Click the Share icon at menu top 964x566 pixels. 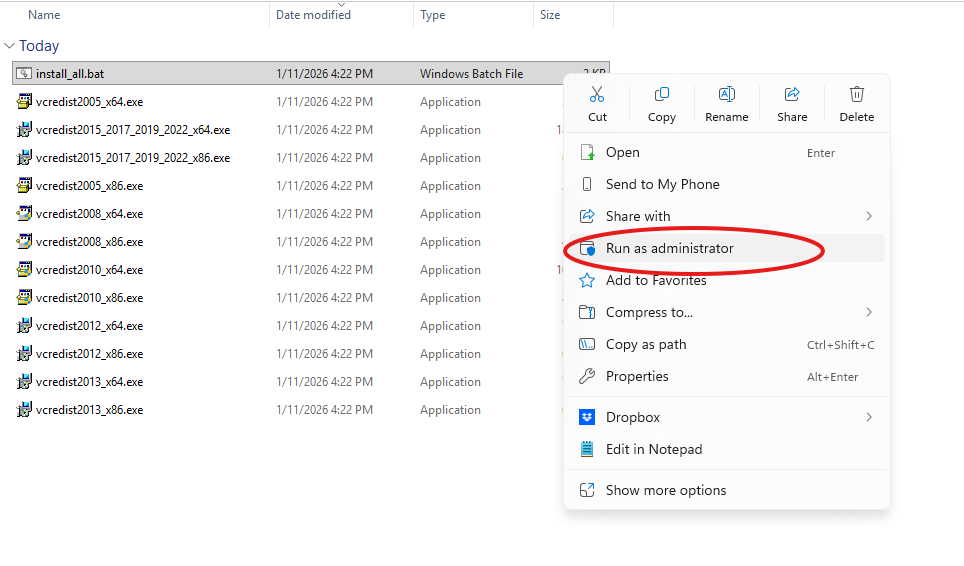792,95
